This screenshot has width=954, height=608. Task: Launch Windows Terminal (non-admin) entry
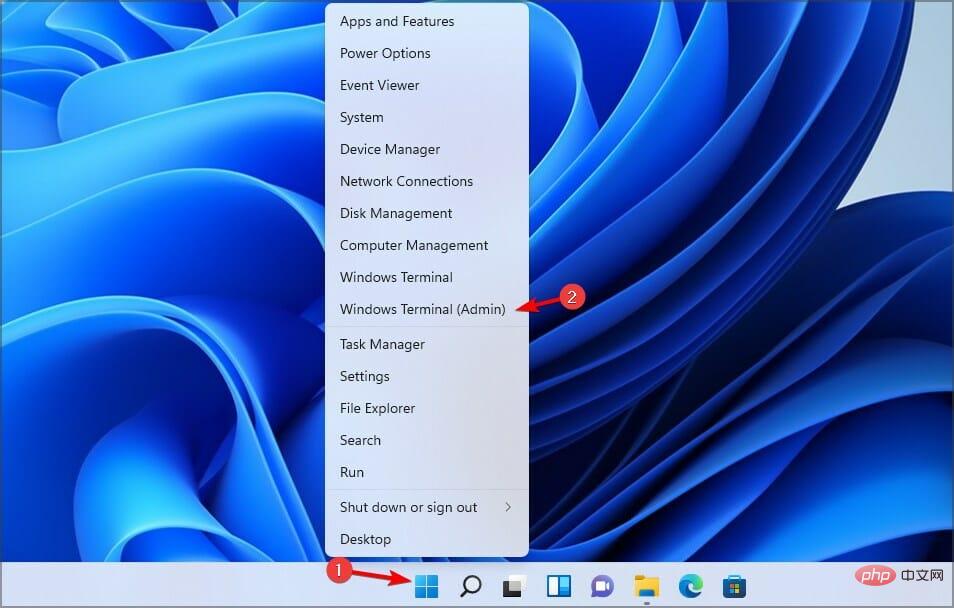click(x=427, y=277)
